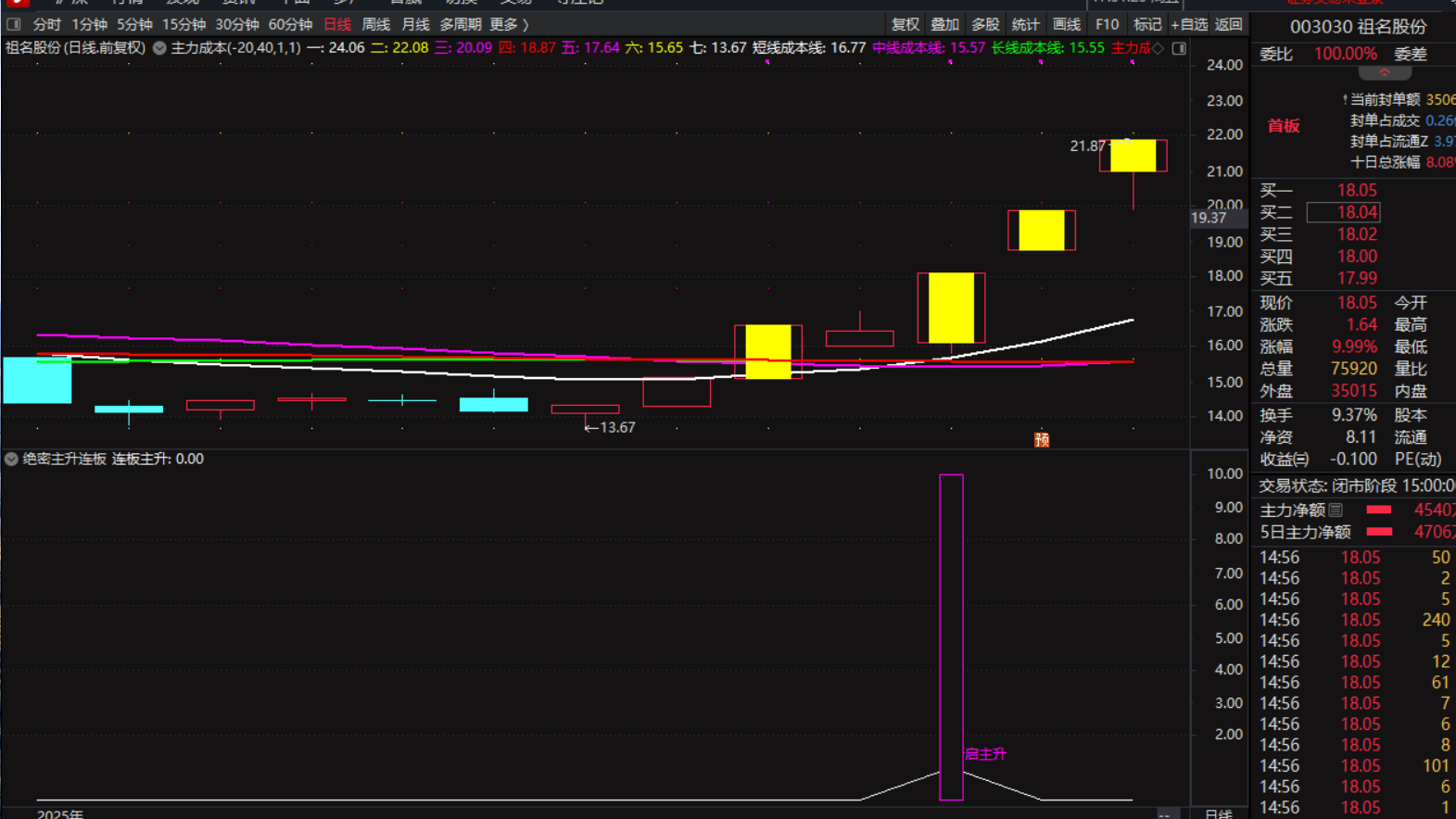Screen dimensions: 1456x819
Task: Collapse the order panel with red chevron
Action: tap(1384, 73)
